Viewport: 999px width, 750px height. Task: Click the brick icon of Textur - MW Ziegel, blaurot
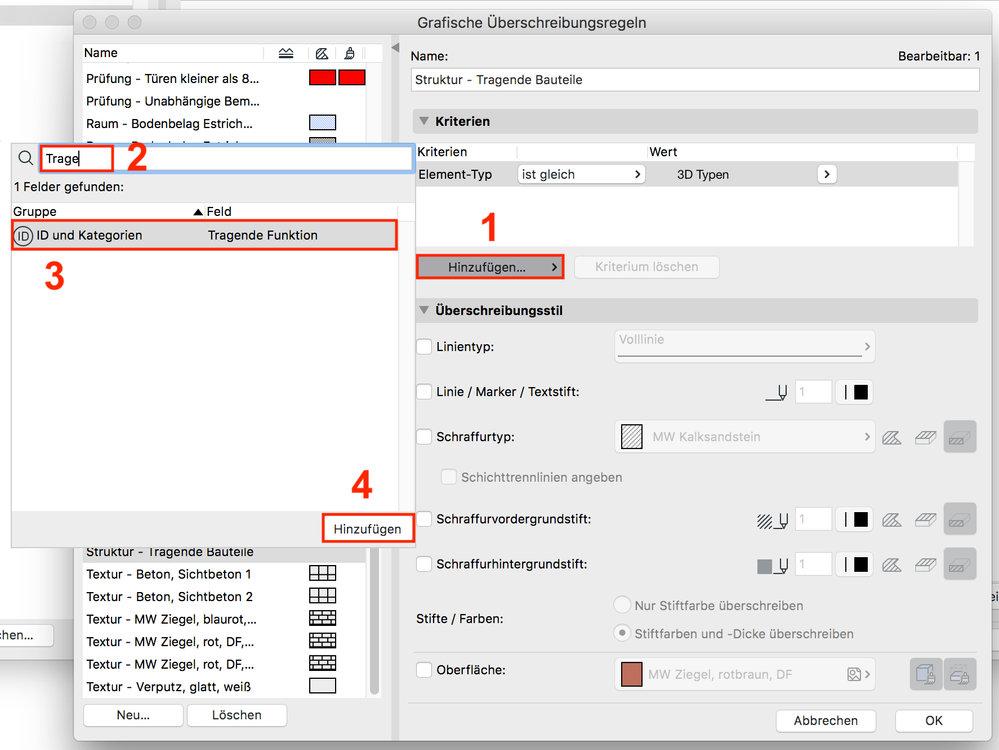322,618
